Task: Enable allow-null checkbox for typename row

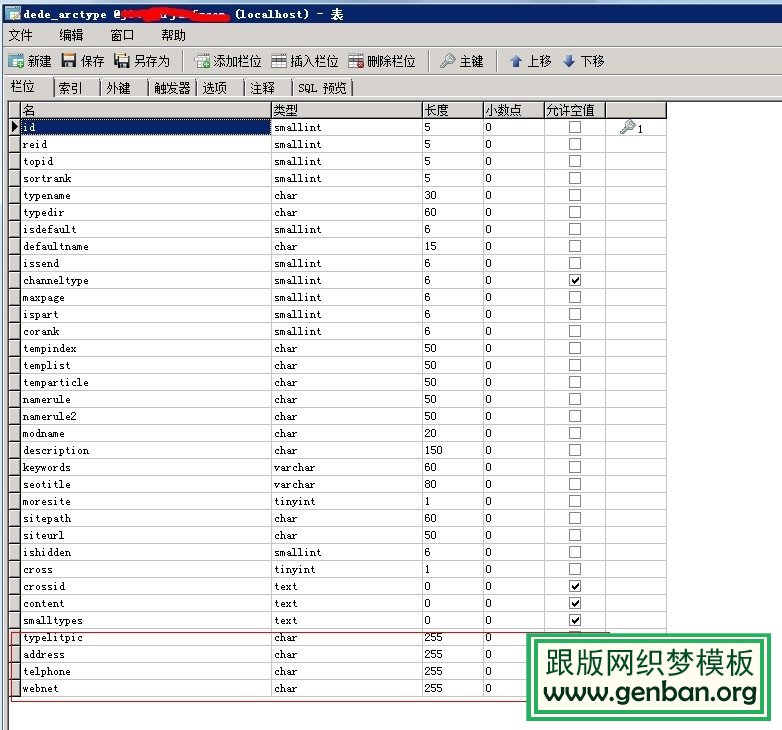Action: (575, 195)
